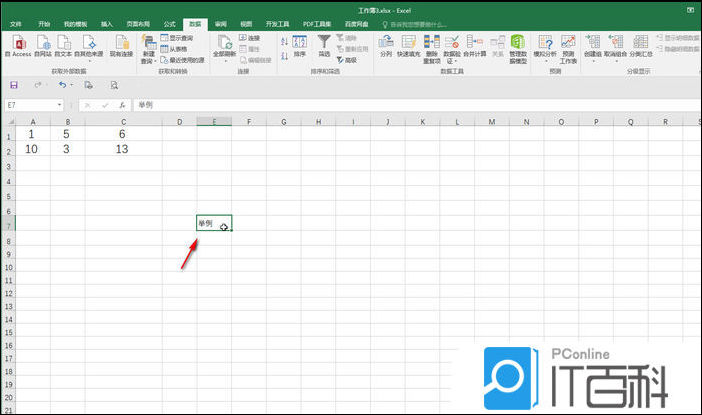Click Subtotal (分类汇总)
This screenshot has width=702, height=415.
coord(641,46)
